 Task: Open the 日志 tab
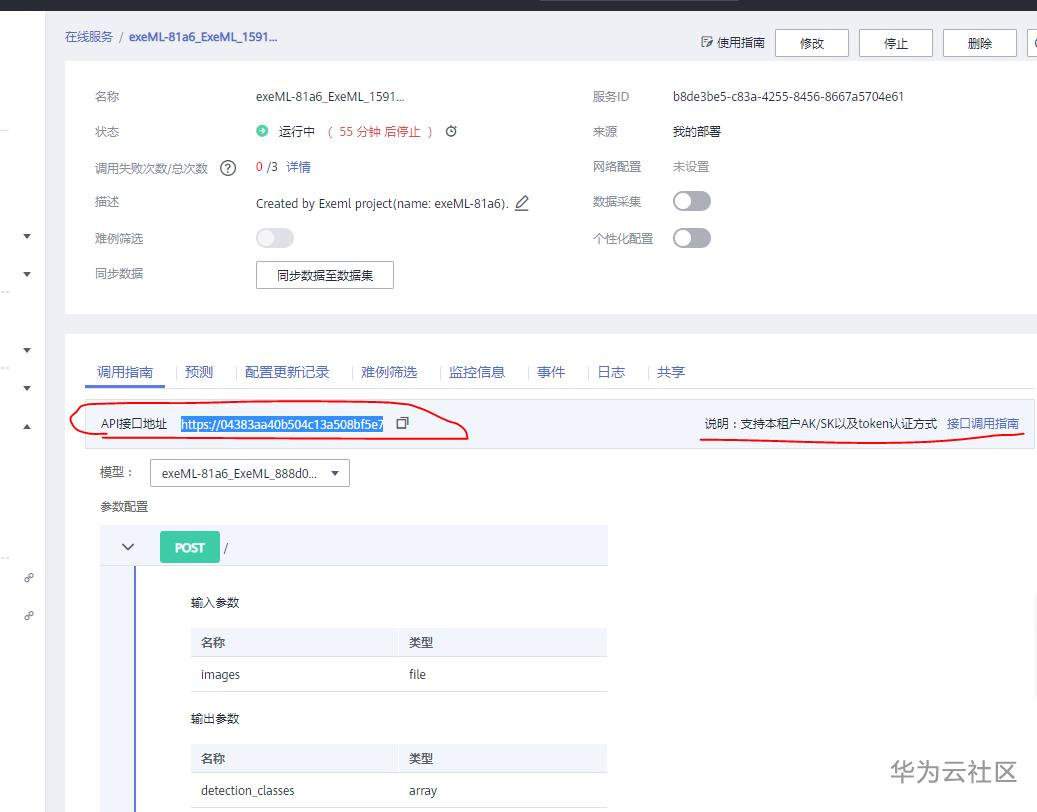(611, 372)
